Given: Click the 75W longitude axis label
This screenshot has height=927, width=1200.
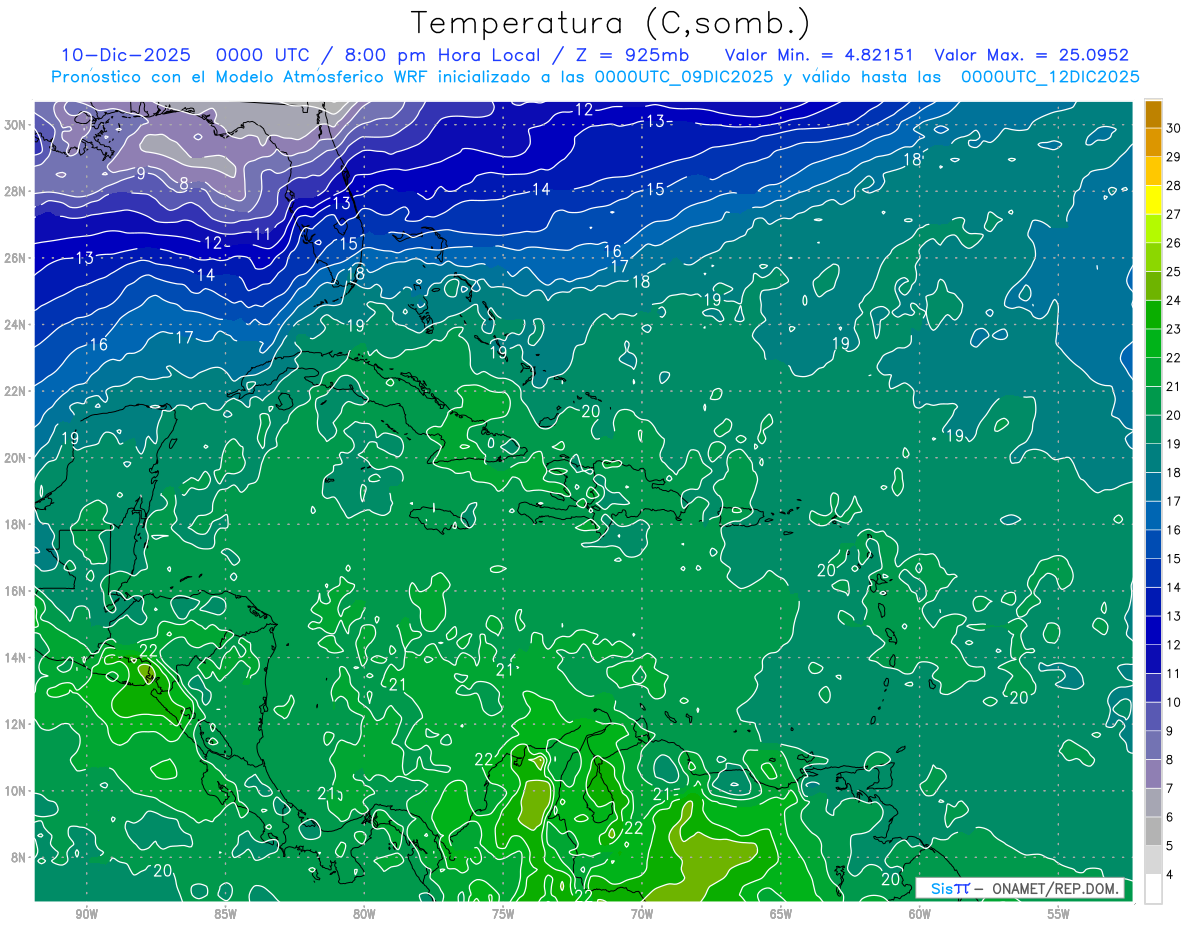Looking at the screenshot, I should [503, 914].
